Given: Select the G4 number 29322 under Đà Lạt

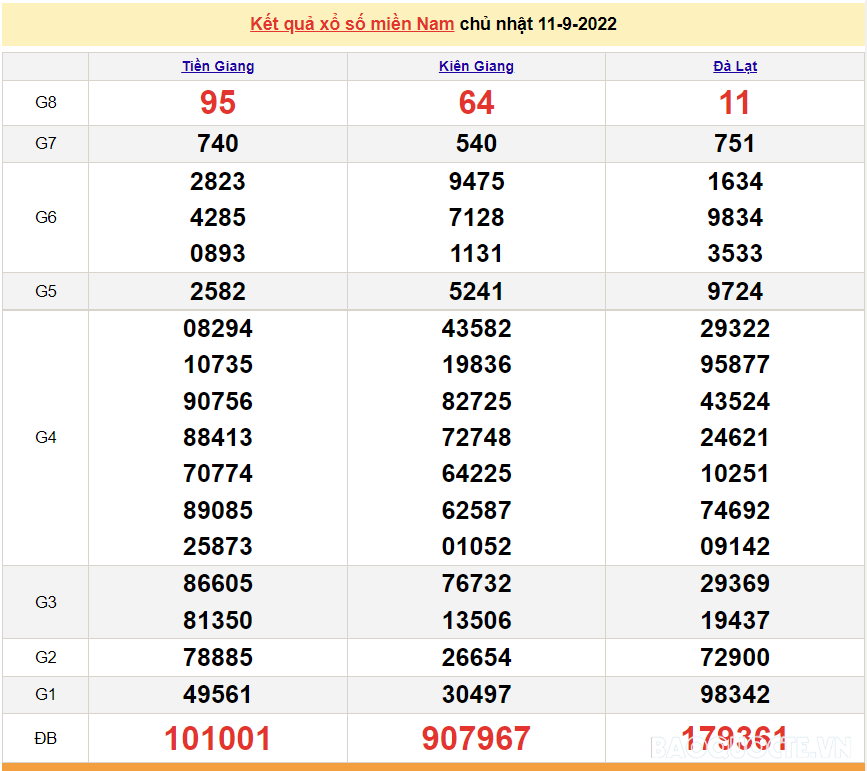Looking at the screenshot, I should pyautogui.click(x=735, y=329).
